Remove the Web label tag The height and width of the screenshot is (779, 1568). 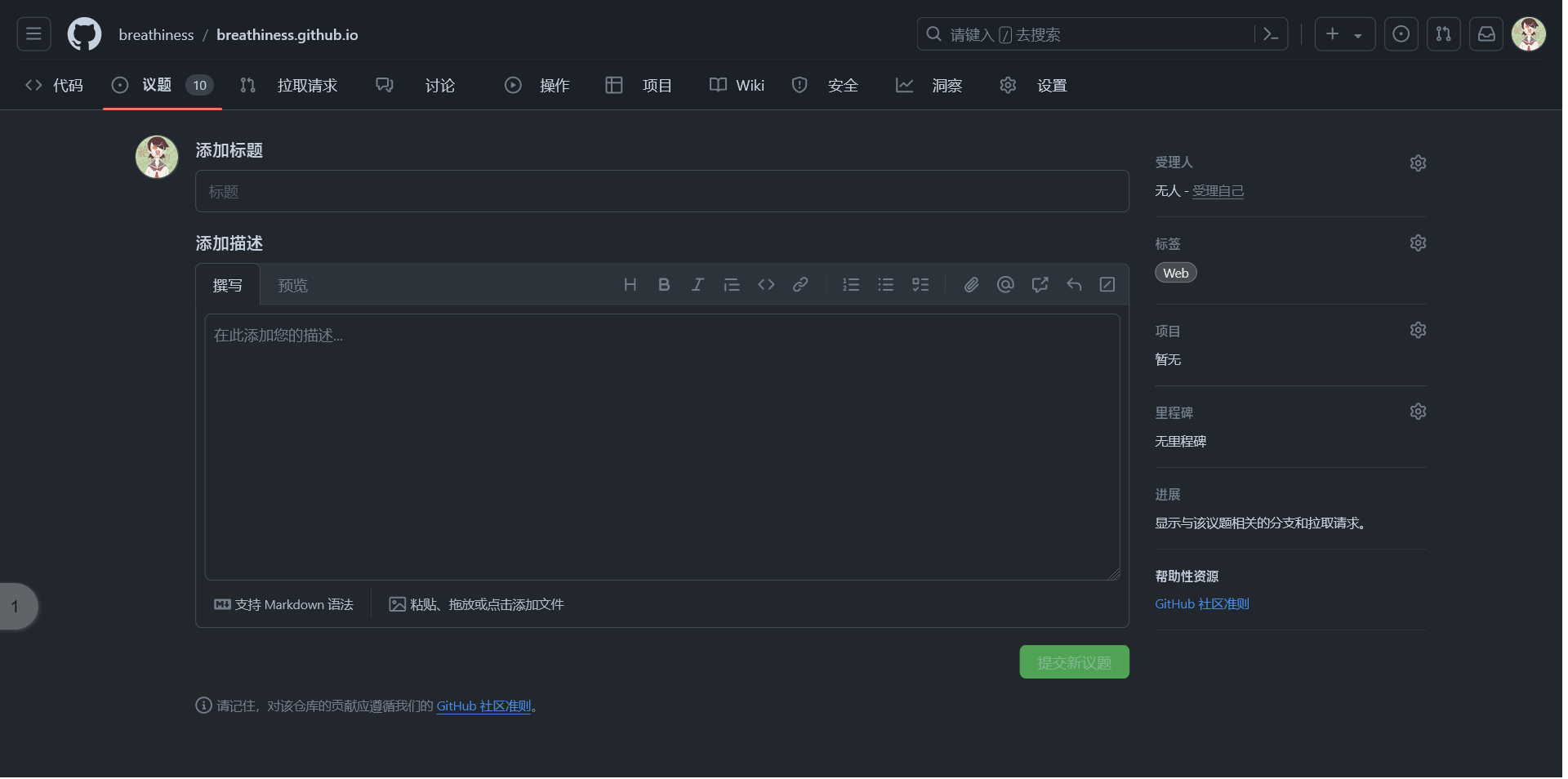coord(1174,272)
